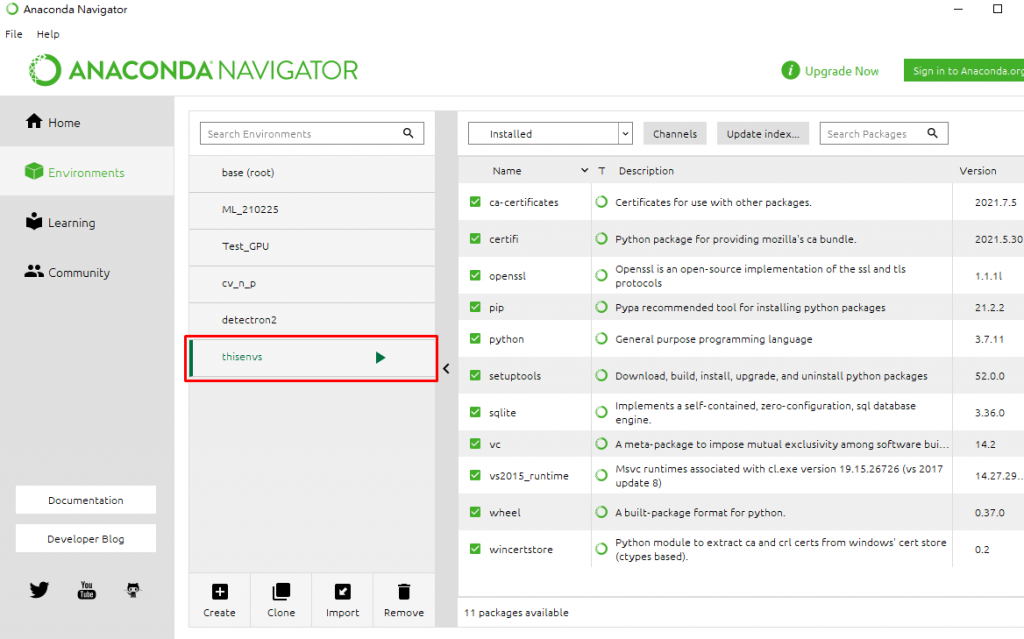Toggle the pip checkbox
1024x639 pixels.
(475, 306)
